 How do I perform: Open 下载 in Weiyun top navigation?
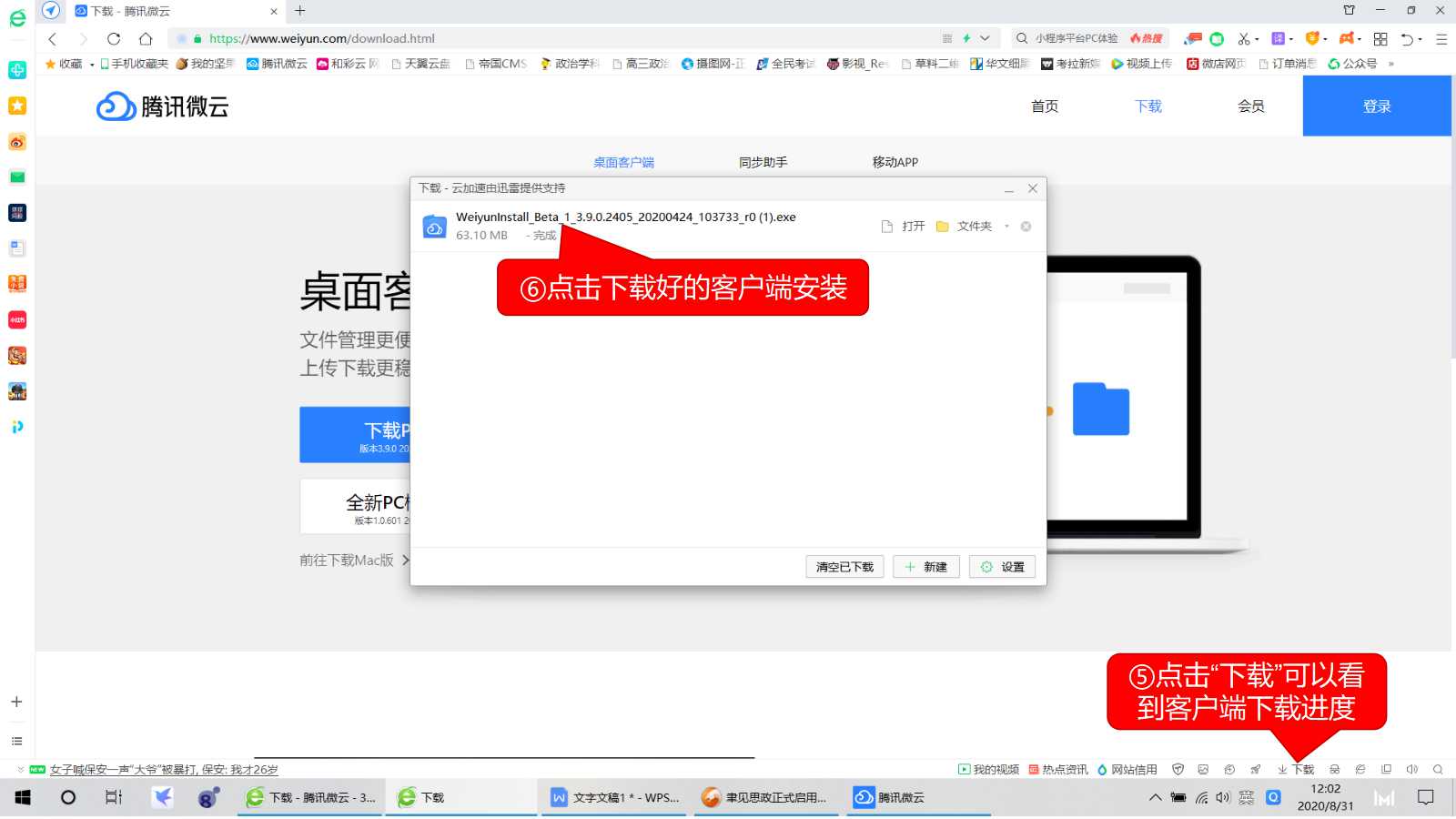pyautogui.click(x=1148, y=106)
